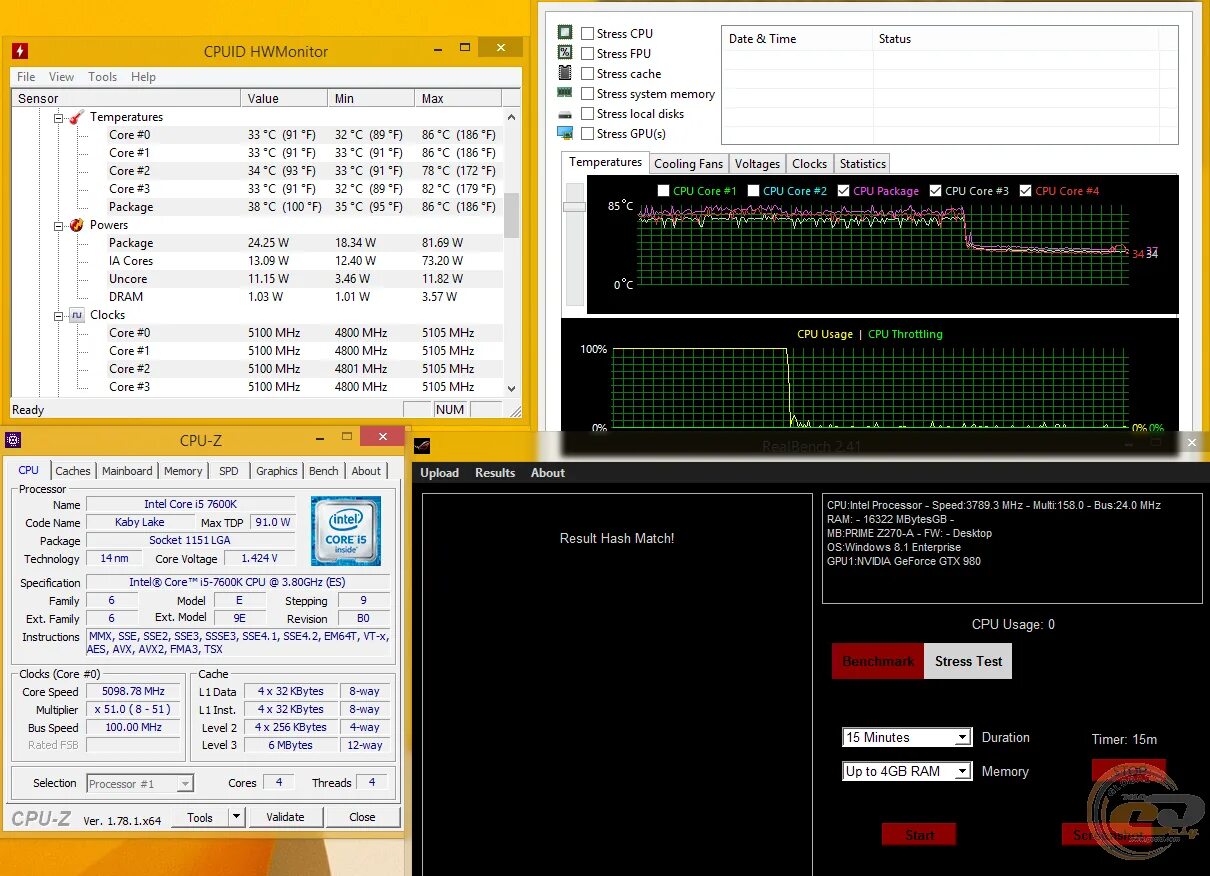Switch to the SPD tab in CPU-Z
This screenshot has height=876, width=1210.
point(229,471)
